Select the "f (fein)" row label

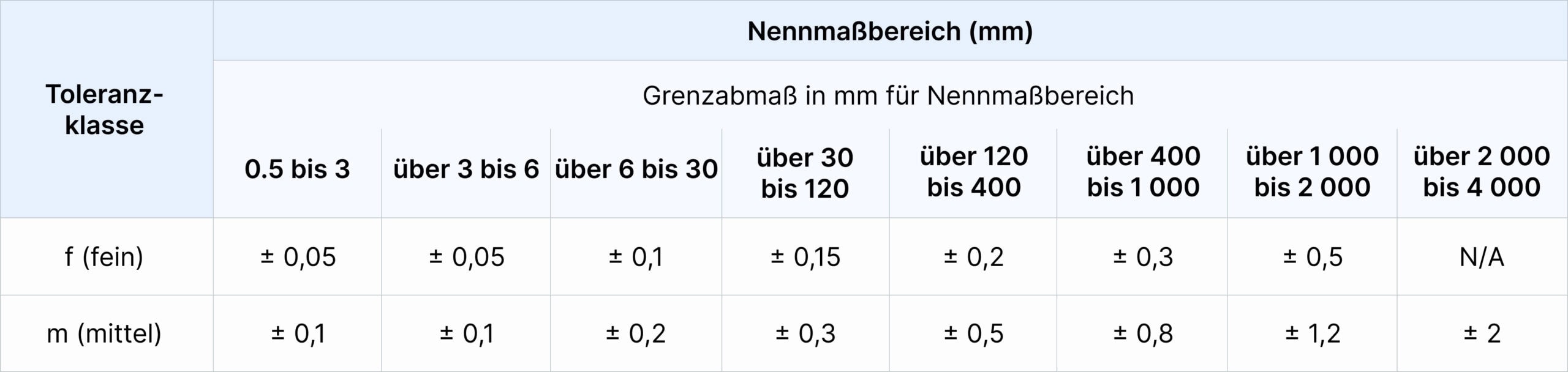click(x=105, y=257)
